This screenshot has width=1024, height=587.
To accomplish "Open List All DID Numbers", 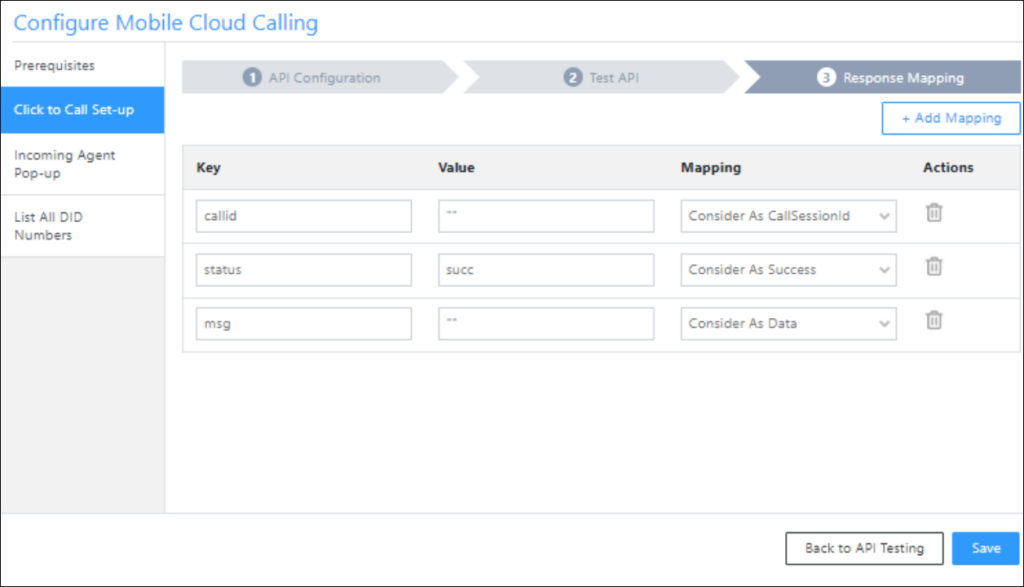I will (56, 226).
